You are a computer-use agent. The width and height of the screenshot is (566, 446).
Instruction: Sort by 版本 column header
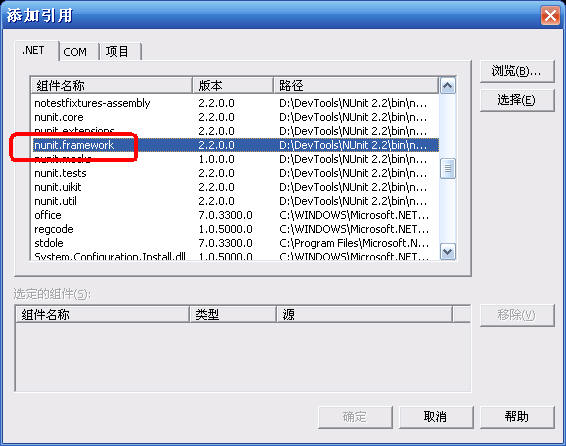233,86
